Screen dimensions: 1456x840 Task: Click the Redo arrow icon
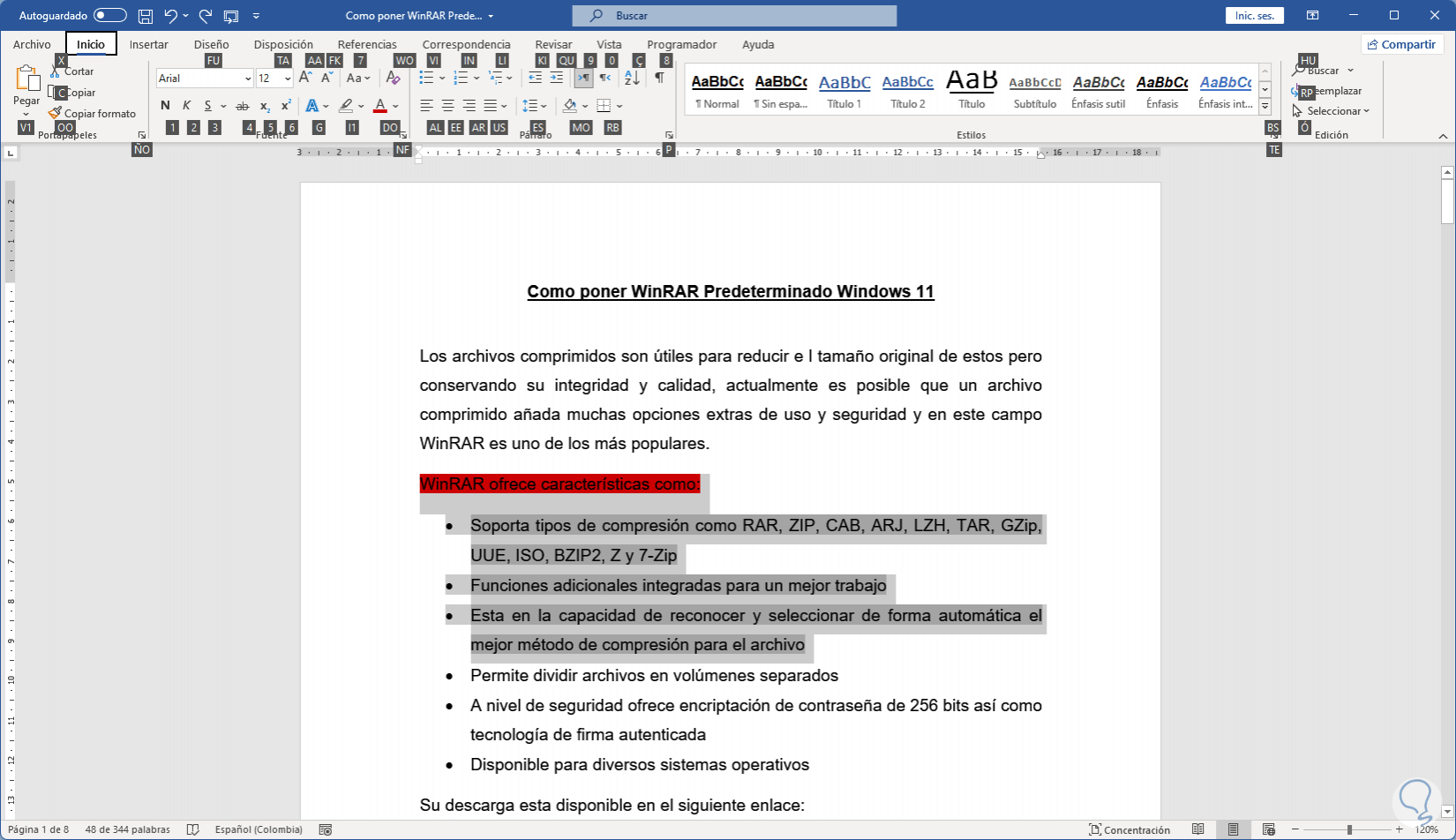point(206,16)
